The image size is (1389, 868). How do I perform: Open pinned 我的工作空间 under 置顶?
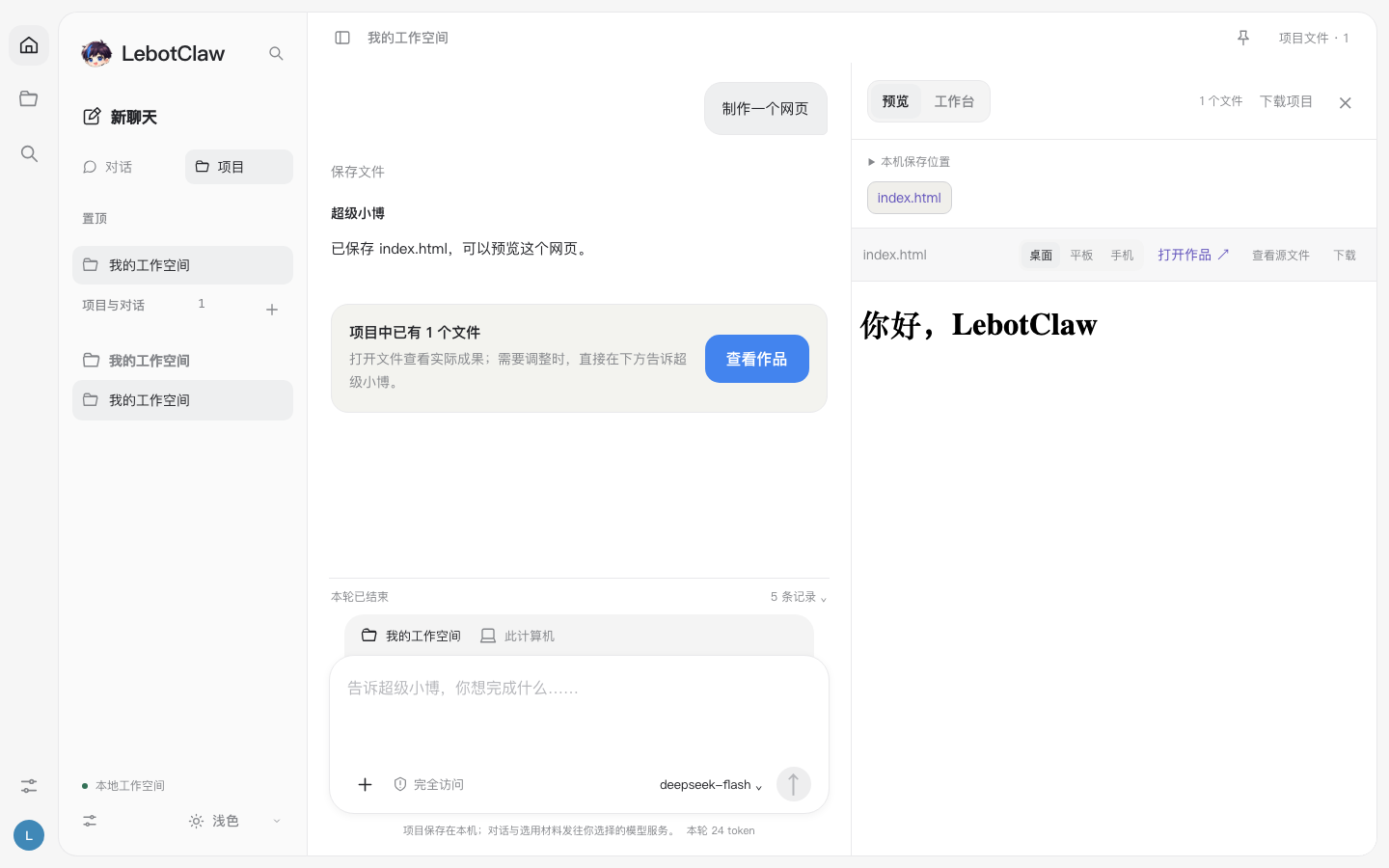[x=182, y=265]
